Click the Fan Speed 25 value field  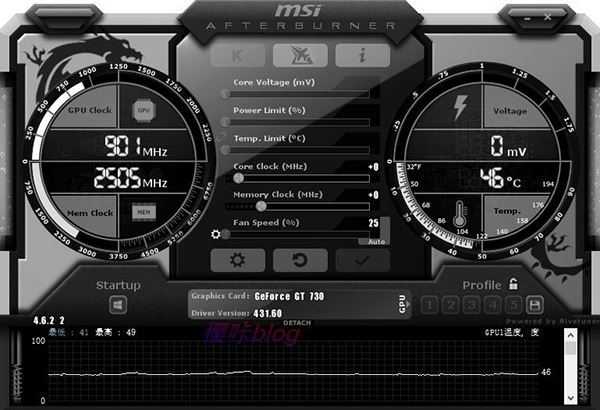pyautogui.click(x=373, y=223)
